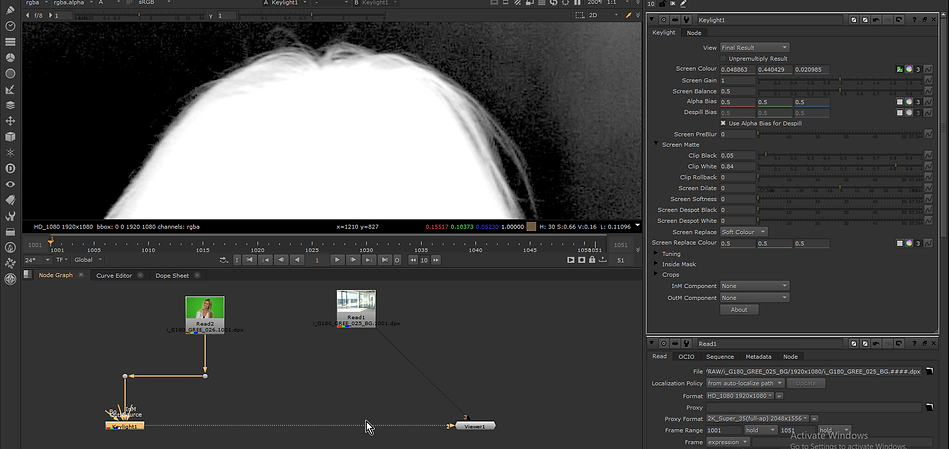Click the play forward button
Screen dimensions: 949x449
pos(337,260)
